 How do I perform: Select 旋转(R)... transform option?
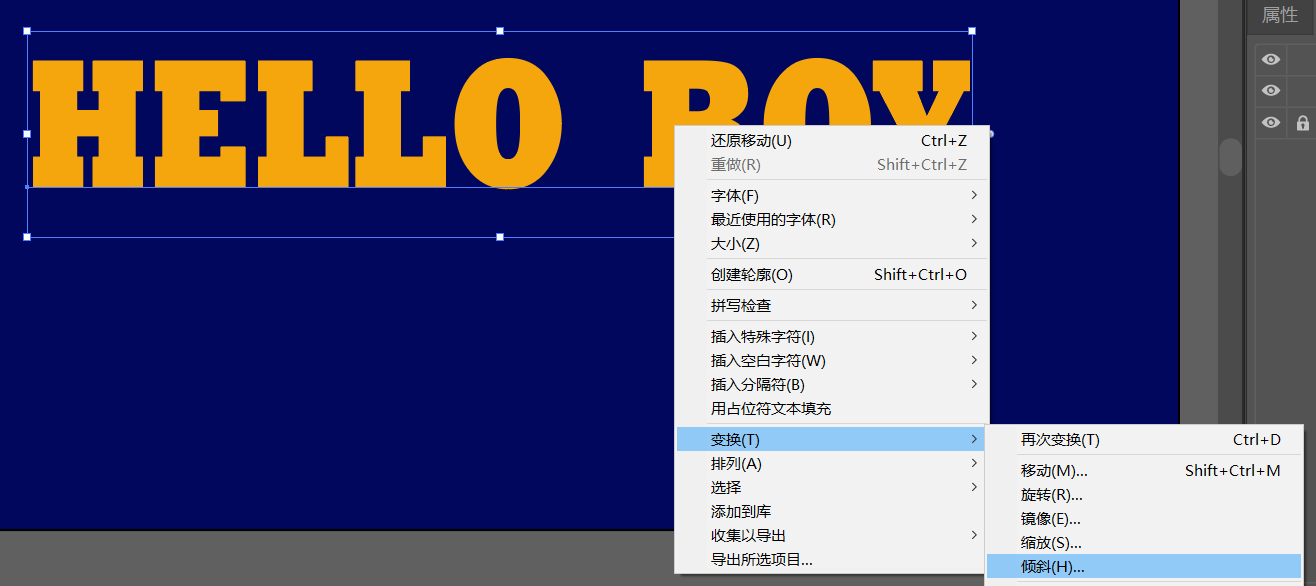pyautogui.click(x=1144, y=495)
